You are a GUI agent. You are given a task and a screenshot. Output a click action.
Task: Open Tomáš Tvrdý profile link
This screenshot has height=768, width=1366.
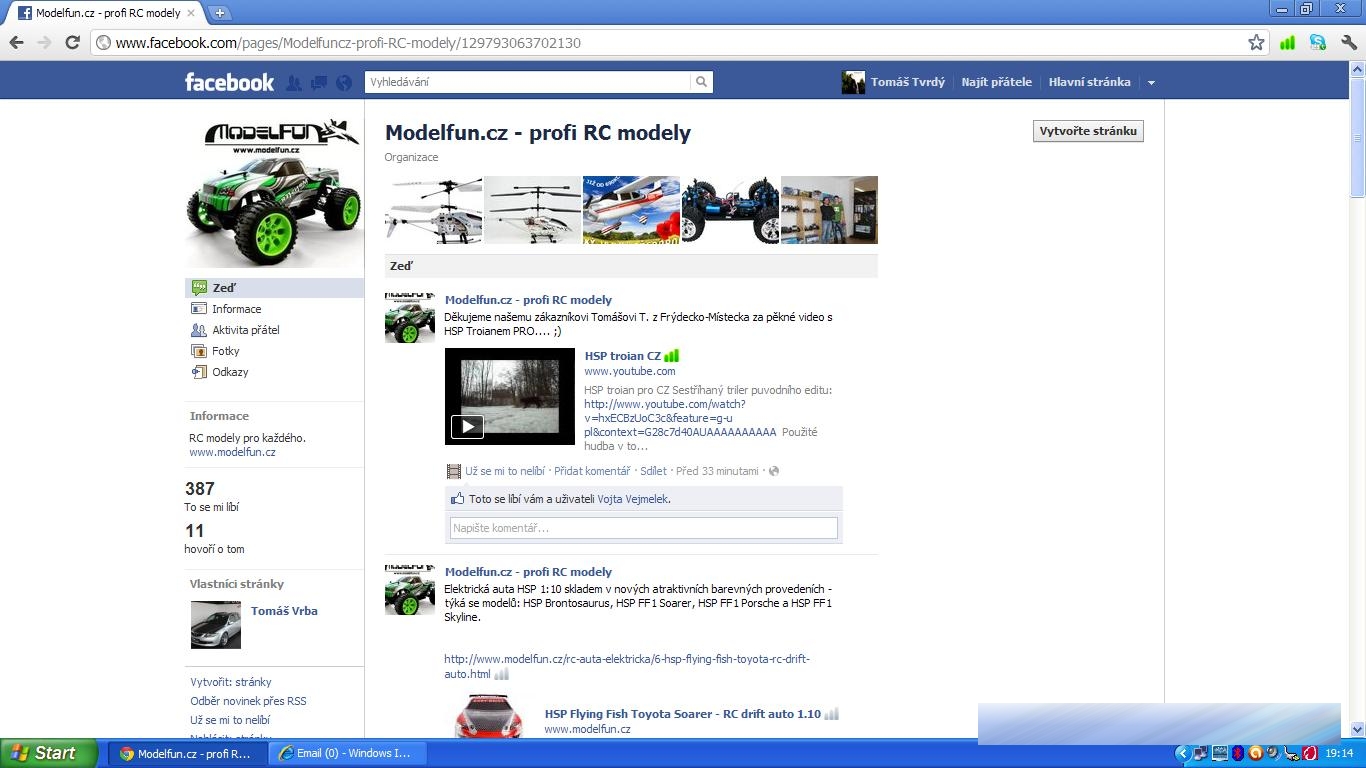[907, 82]
